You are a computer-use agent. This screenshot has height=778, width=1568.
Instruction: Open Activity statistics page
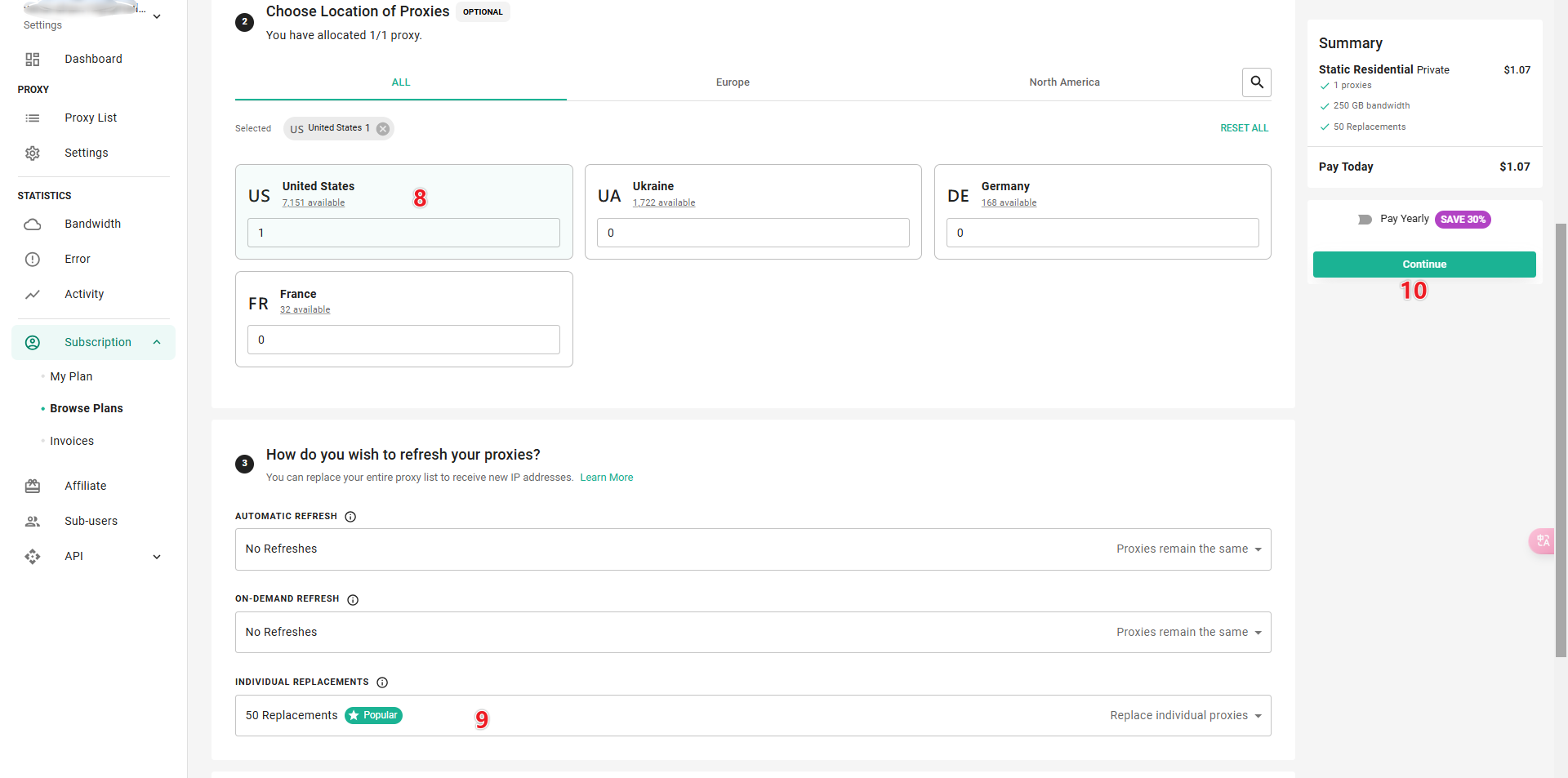[x=84, y=295]
